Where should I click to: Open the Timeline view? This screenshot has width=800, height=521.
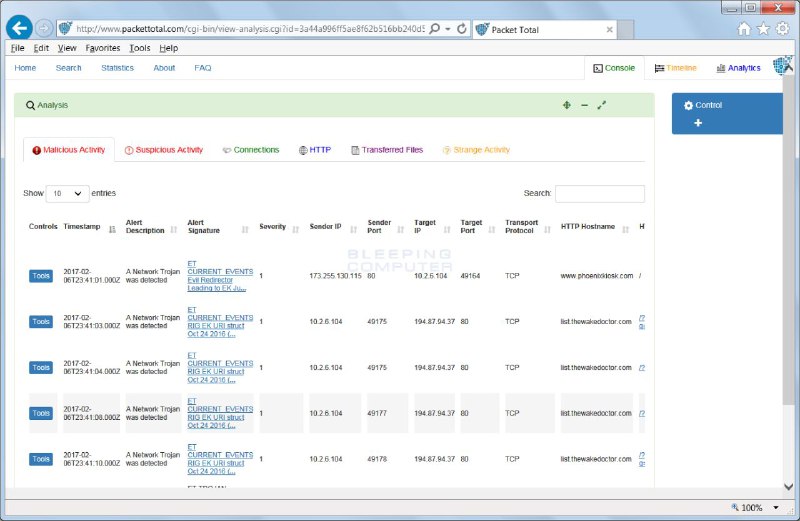pos(676,68)
